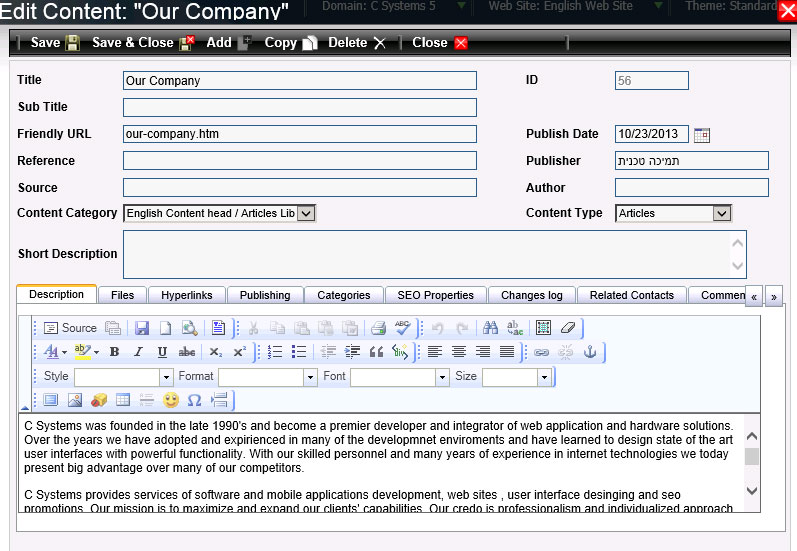This screenshot has height=551, width=797.
Task: Toggle Italic formatting
Action: (138, 352)
